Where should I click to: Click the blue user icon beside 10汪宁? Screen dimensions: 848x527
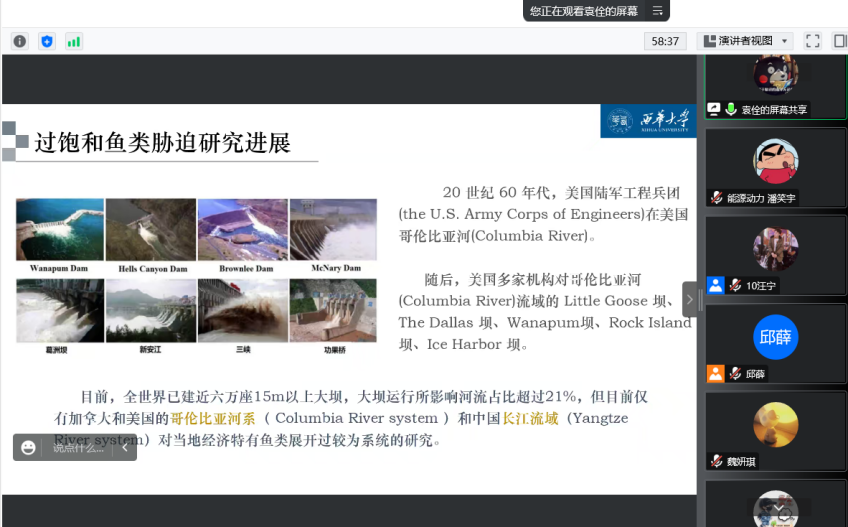715,286
